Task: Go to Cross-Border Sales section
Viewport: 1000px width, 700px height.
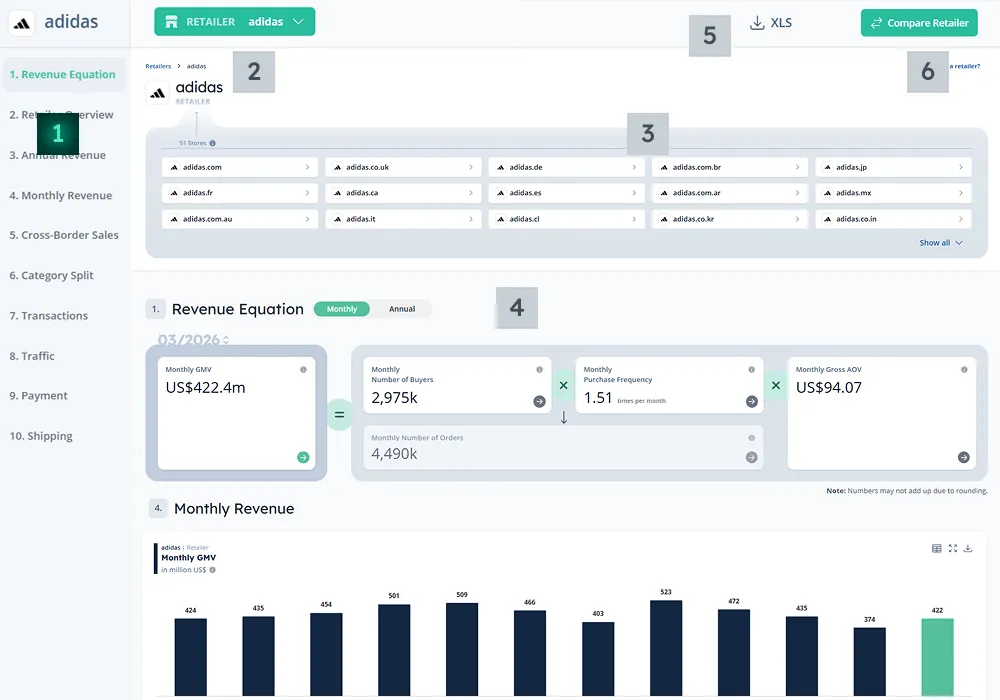Action: click(64, 235)
